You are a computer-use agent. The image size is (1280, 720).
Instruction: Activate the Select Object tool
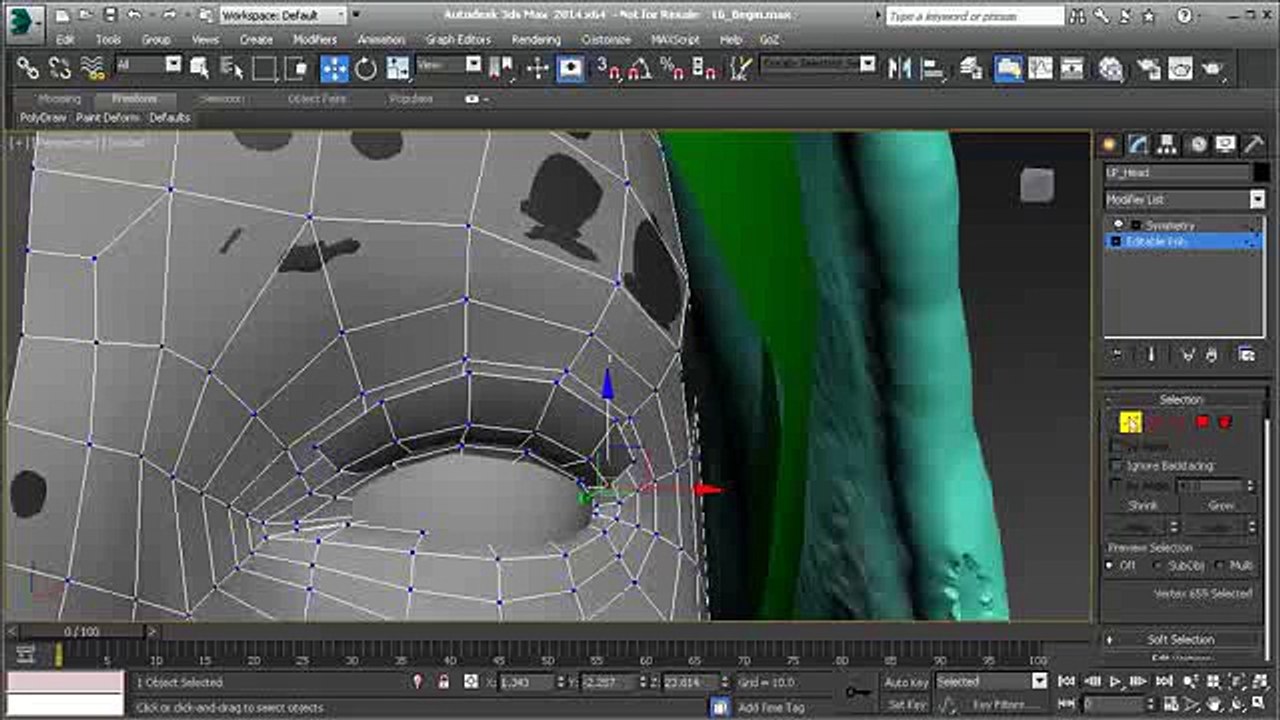coord(200,68)
